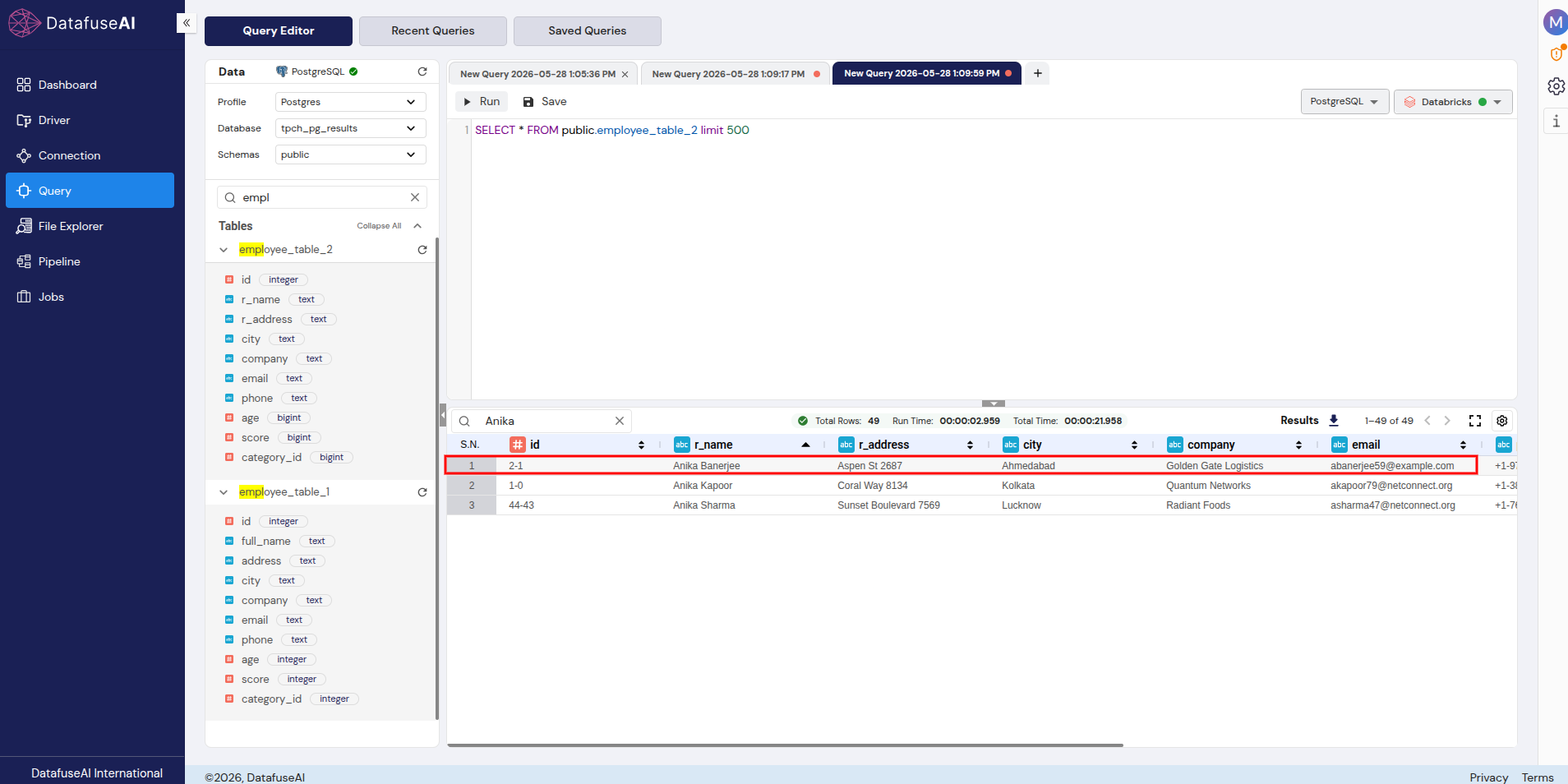1568x784 pixels.
Task: Open Database dropdown tpch_pg_results
Action: pos(351,128)
